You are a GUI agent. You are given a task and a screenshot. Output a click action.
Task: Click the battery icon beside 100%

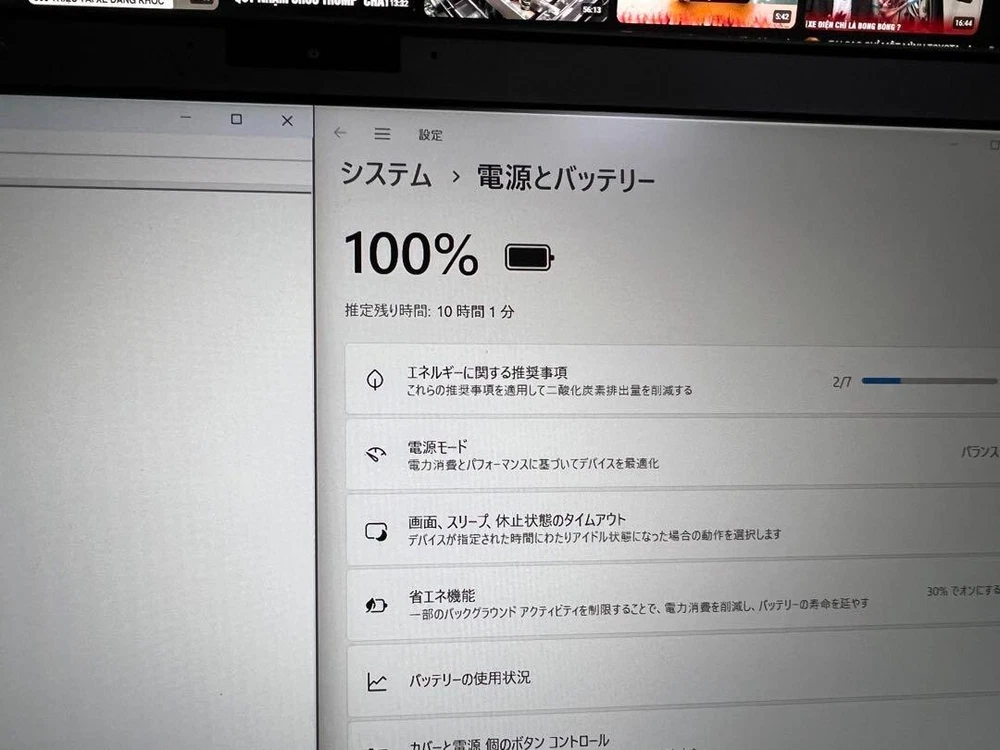(529, 258)
